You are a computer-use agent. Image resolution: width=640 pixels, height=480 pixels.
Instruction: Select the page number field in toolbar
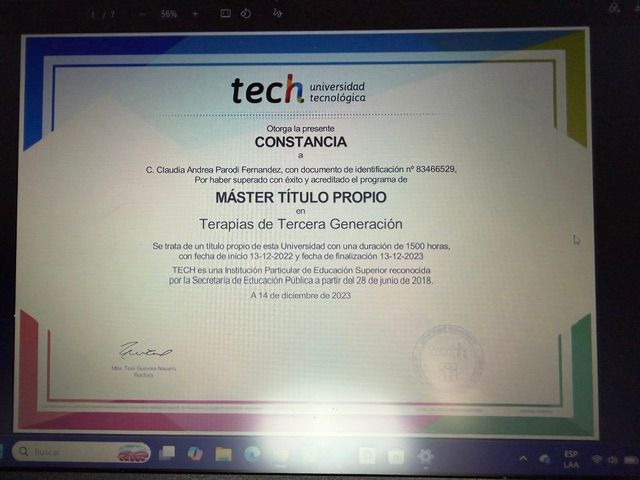click(x=93, y=14)
